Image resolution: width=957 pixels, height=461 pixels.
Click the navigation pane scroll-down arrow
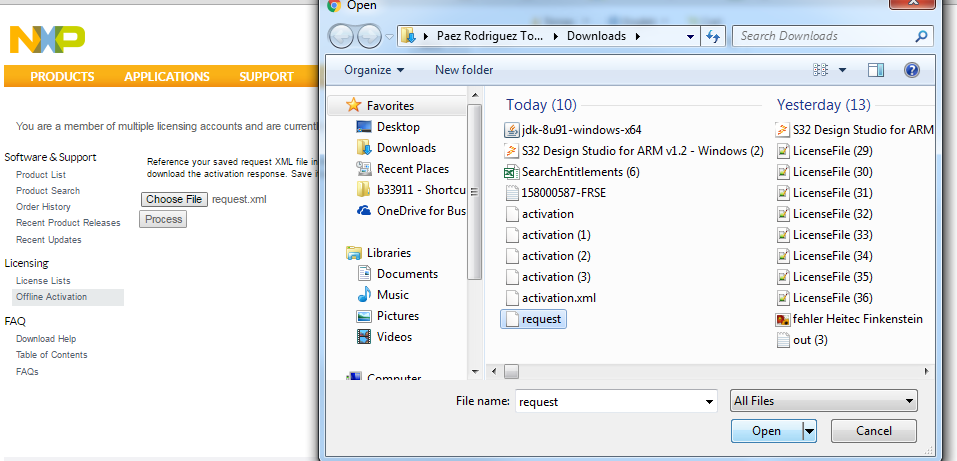tap(475, 371)
